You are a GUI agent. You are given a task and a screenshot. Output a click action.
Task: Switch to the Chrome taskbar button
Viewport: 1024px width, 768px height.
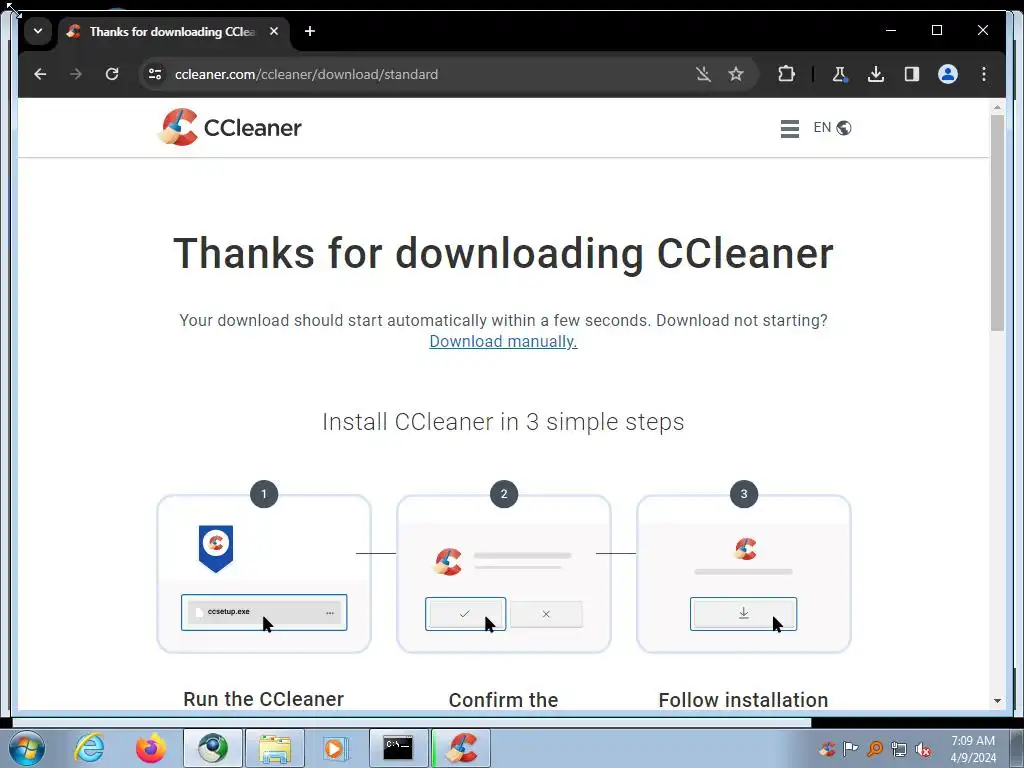click(212, 748)
